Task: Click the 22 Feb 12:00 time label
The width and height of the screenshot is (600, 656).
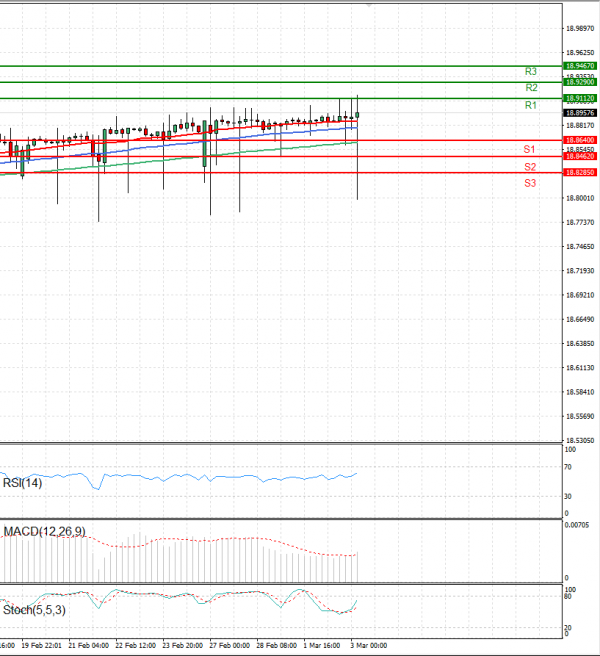Action: (136, 646)
